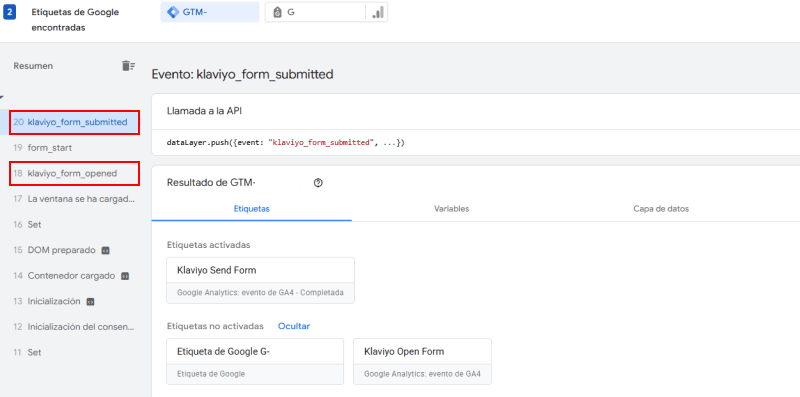This screenshot has width=800, height=397.
Task: Click the Evento: klaviyo_form_submitted title
Action: point(242,75)
